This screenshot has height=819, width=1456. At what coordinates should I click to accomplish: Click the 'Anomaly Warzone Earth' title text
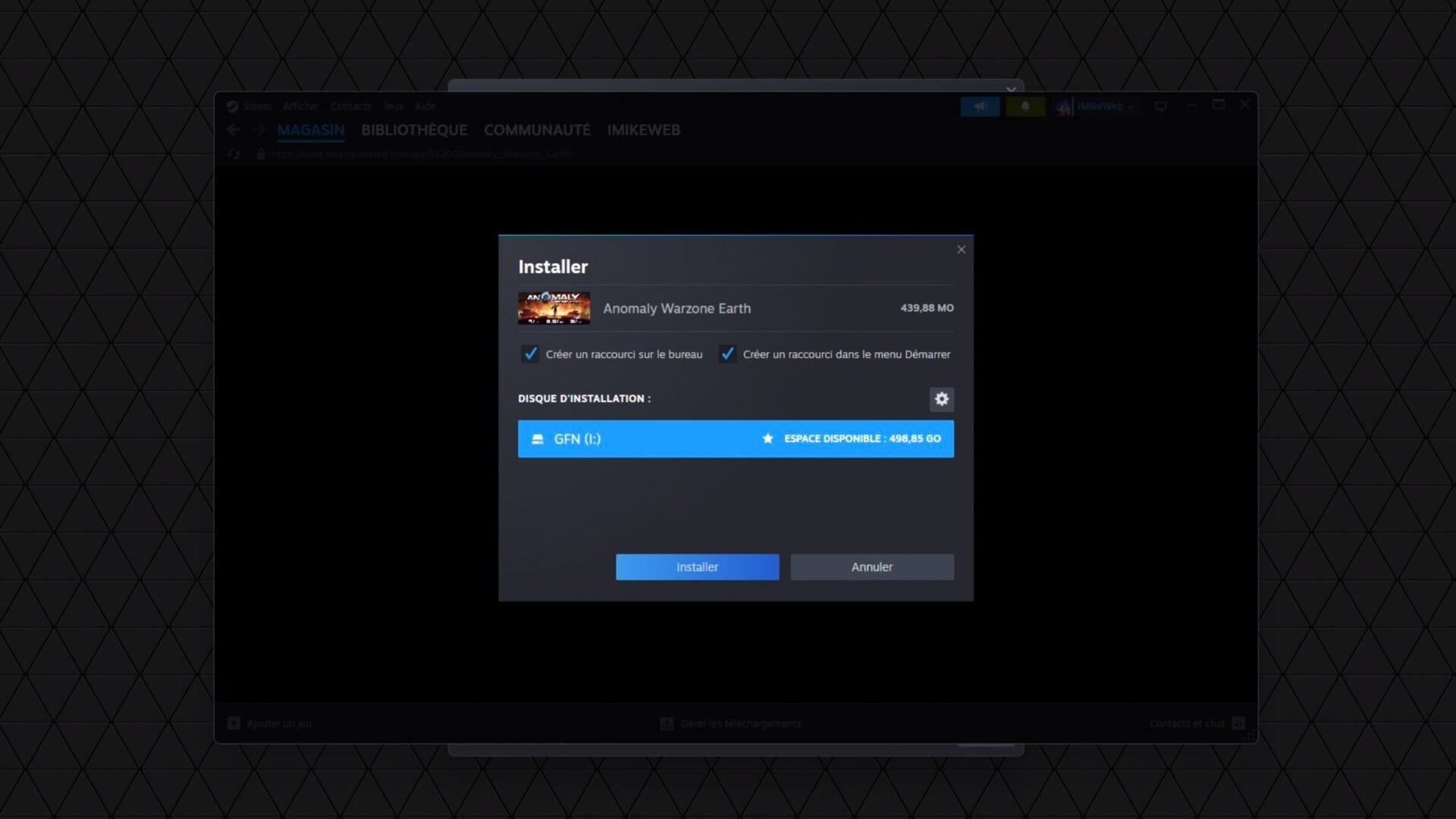point(676,309)
